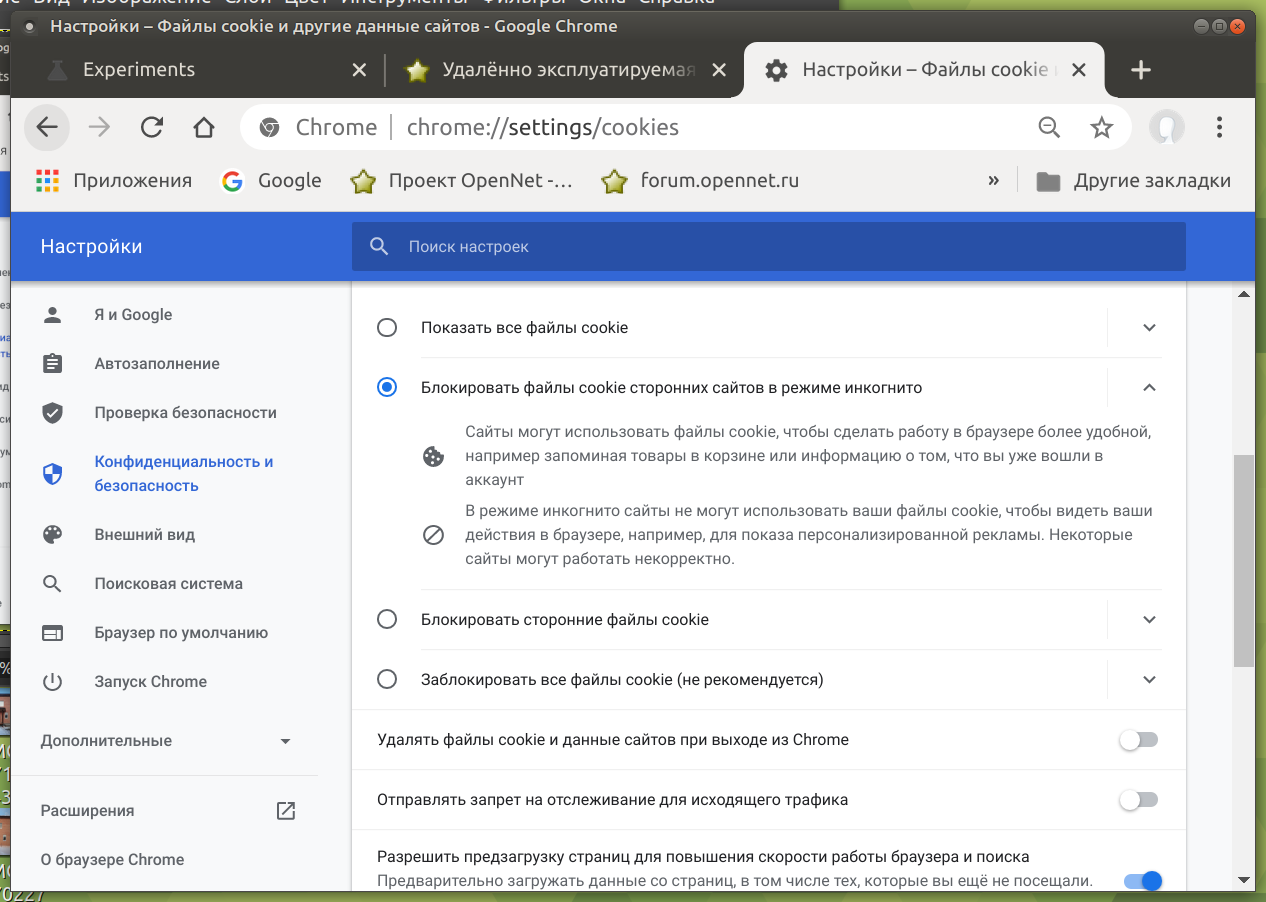Bookmark this page with the star icon
The image size is (1266, 902).
click(x=1101, y=127)
